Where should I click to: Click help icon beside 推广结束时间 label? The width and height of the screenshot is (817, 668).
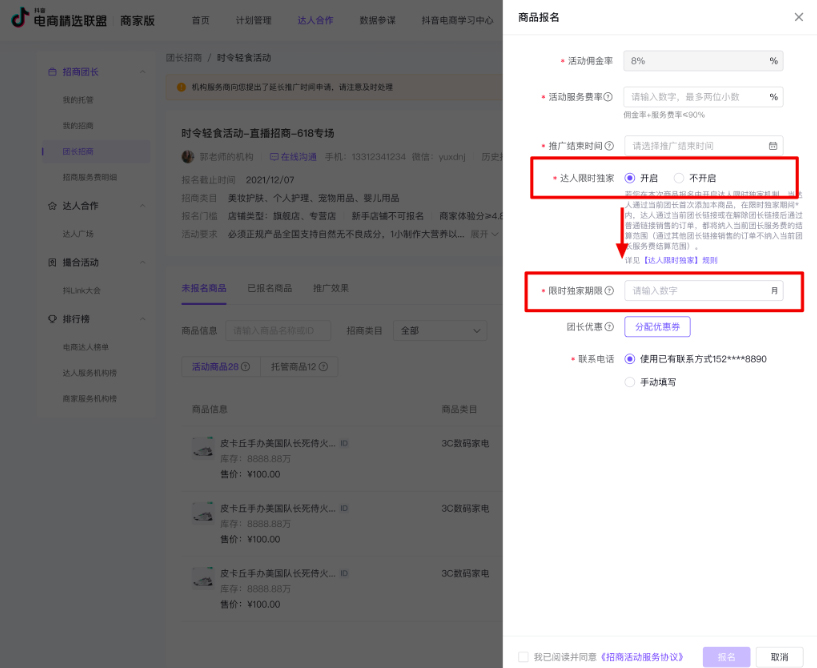point(610,146)
